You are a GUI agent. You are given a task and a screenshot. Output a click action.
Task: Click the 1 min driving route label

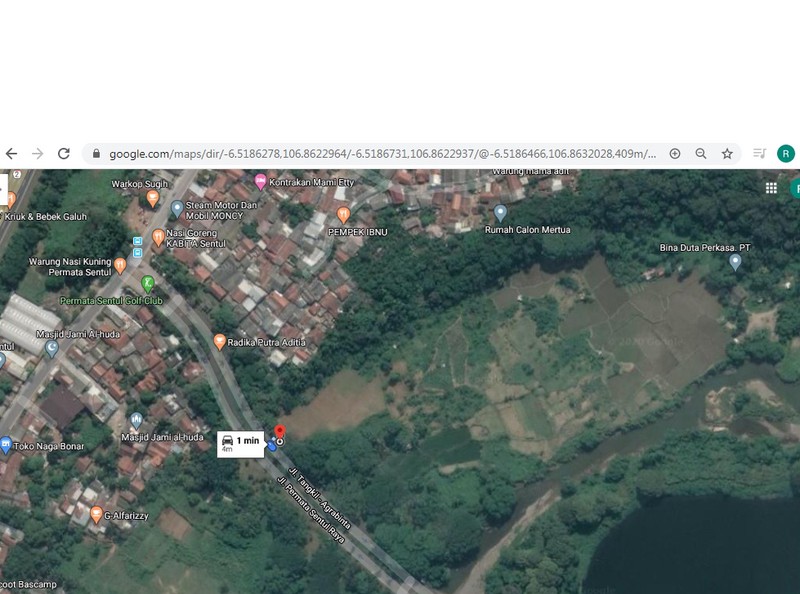[241, 444]
